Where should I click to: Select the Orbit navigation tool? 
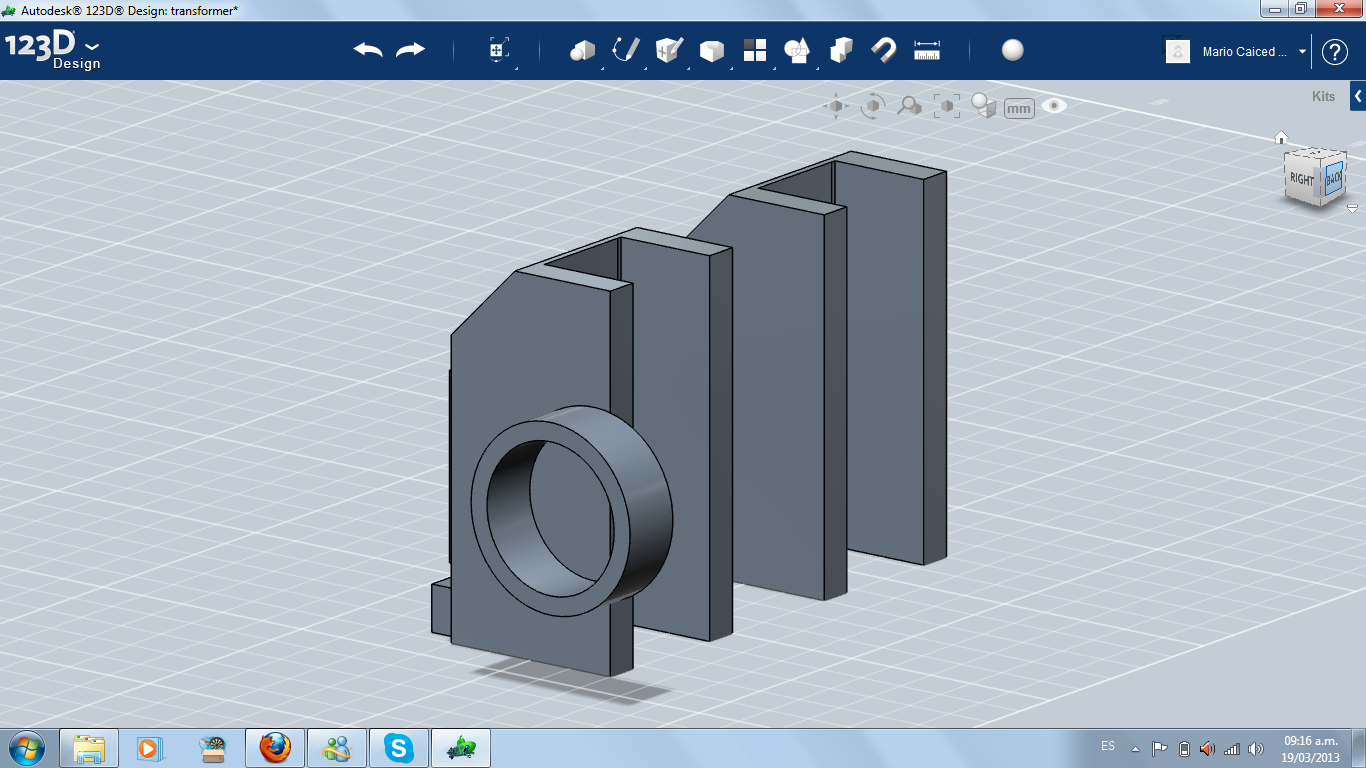point(873,106)
